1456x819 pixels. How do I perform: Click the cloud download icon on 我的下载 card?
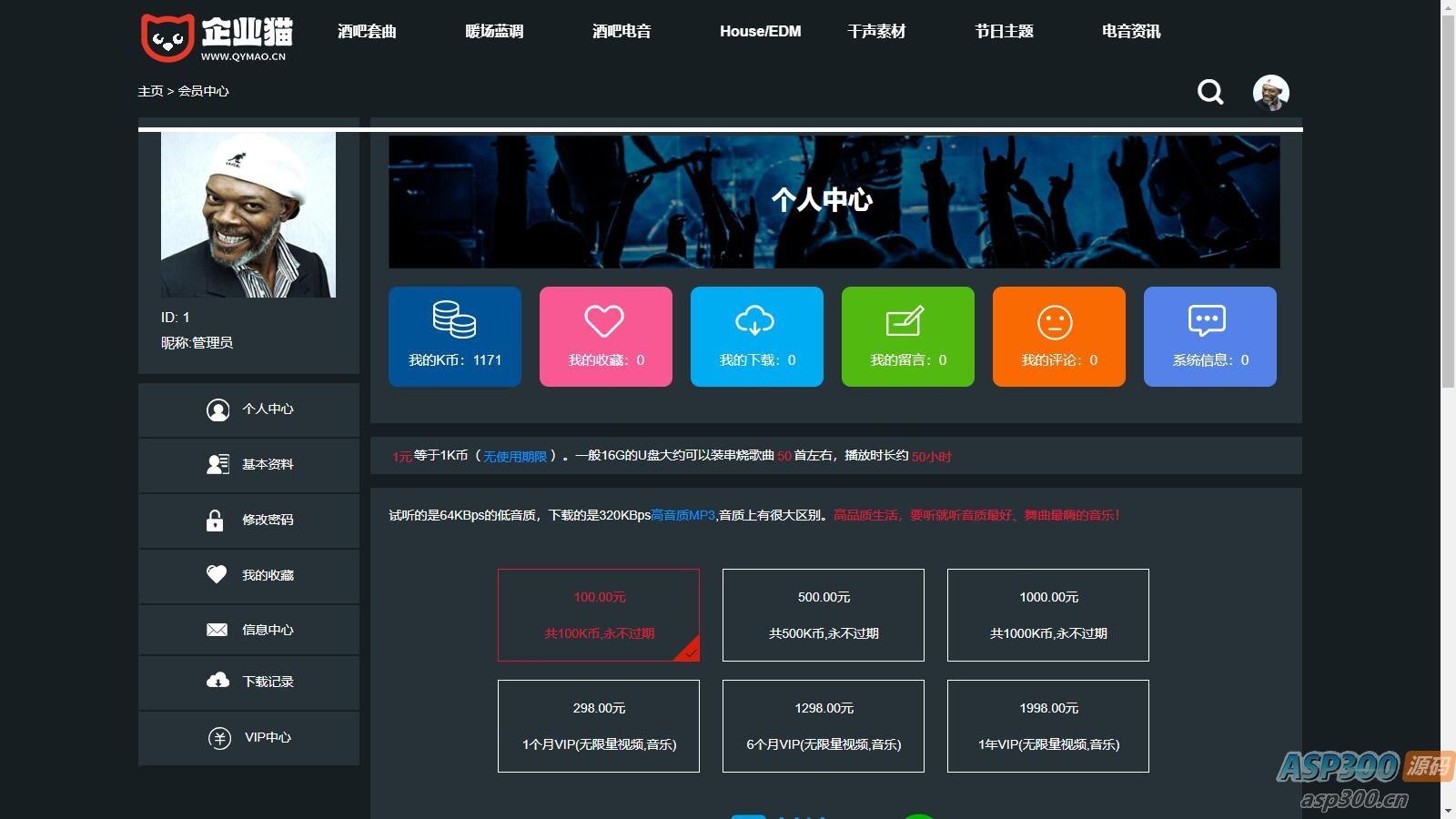(756, 319)
